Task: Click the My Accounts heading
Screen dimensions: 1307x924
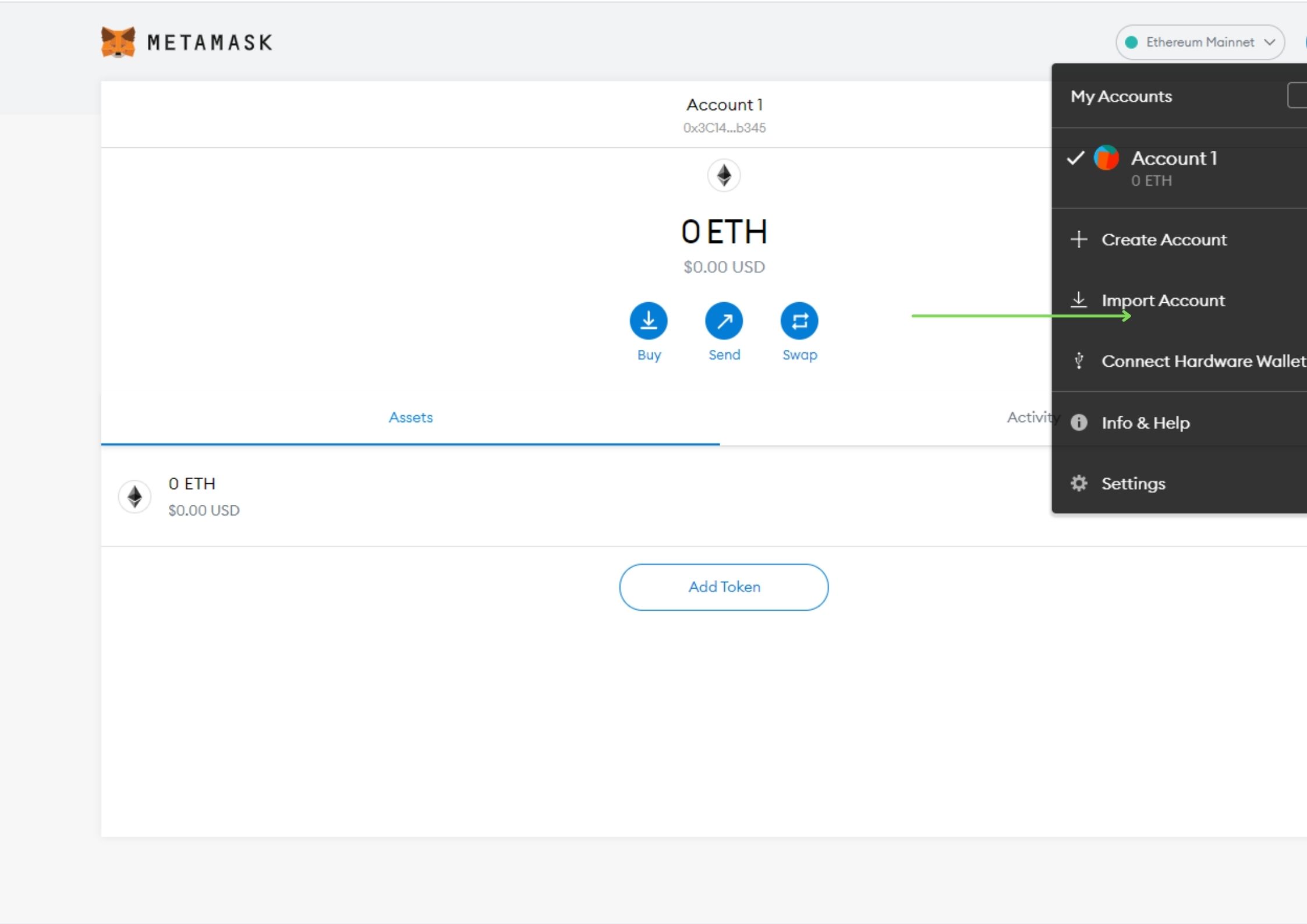Action: [1121, 97]
